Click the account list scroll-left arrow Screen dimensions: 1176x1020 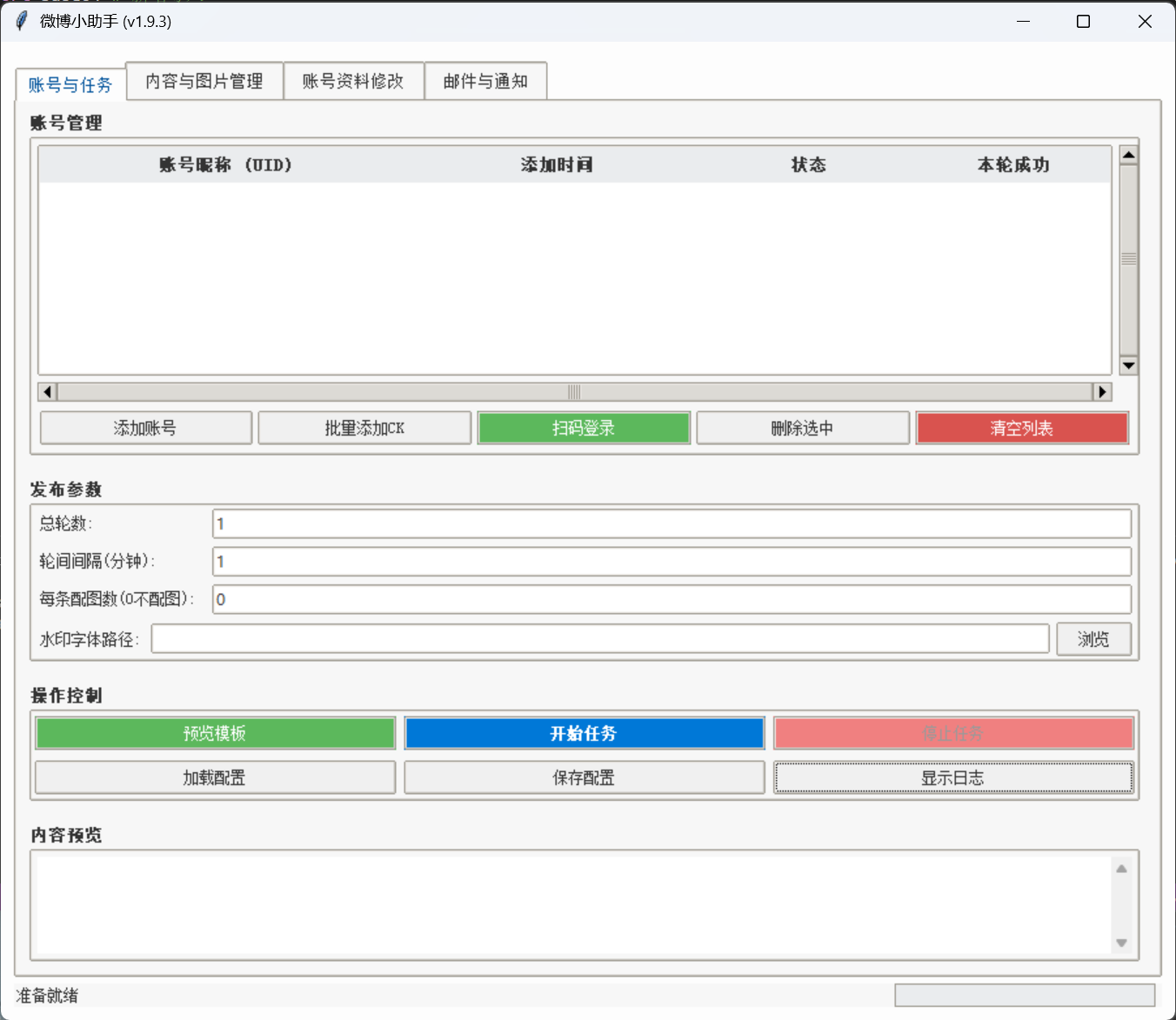[48, 391]
